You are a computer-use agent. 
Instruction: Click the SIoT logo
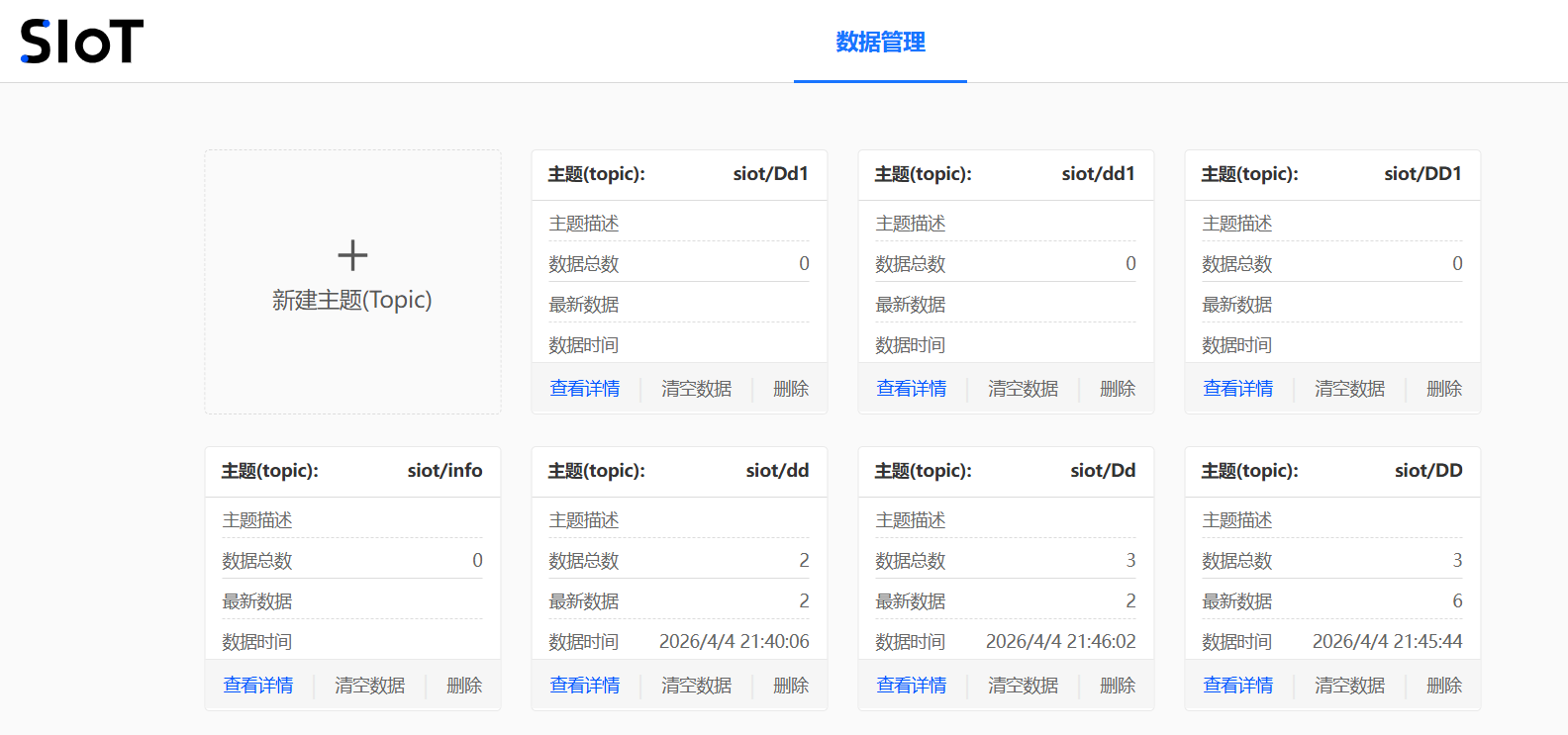(x=82, y=42)
